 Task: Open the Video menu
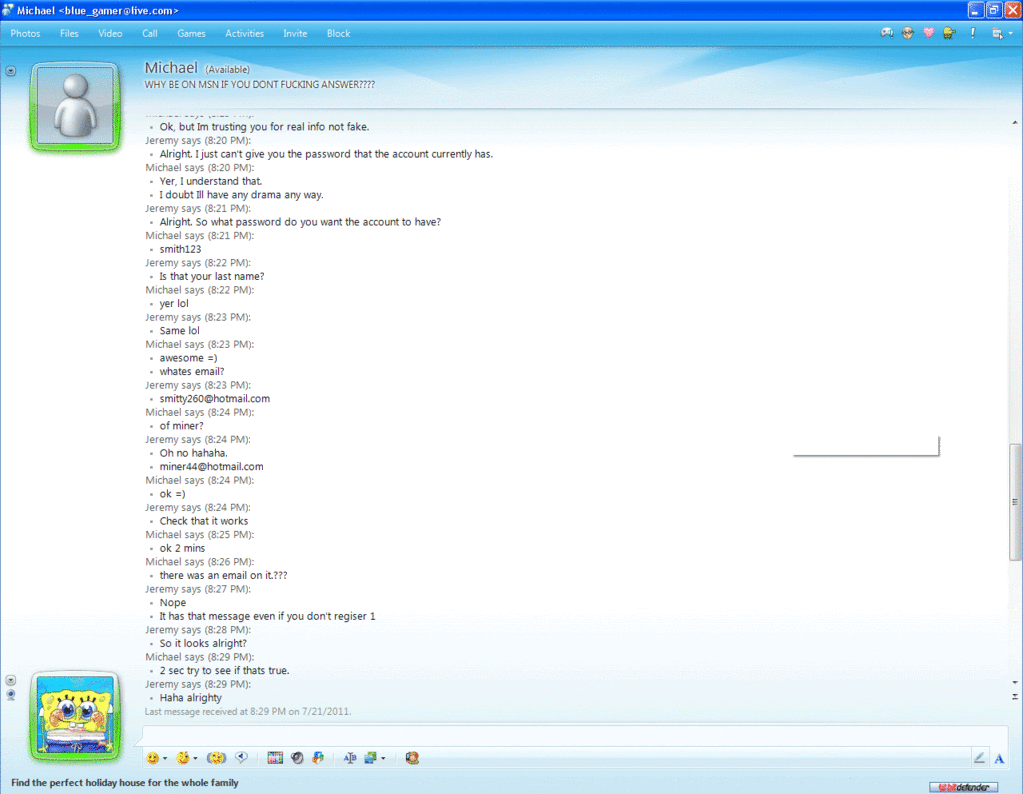click(x=110, y=33)
